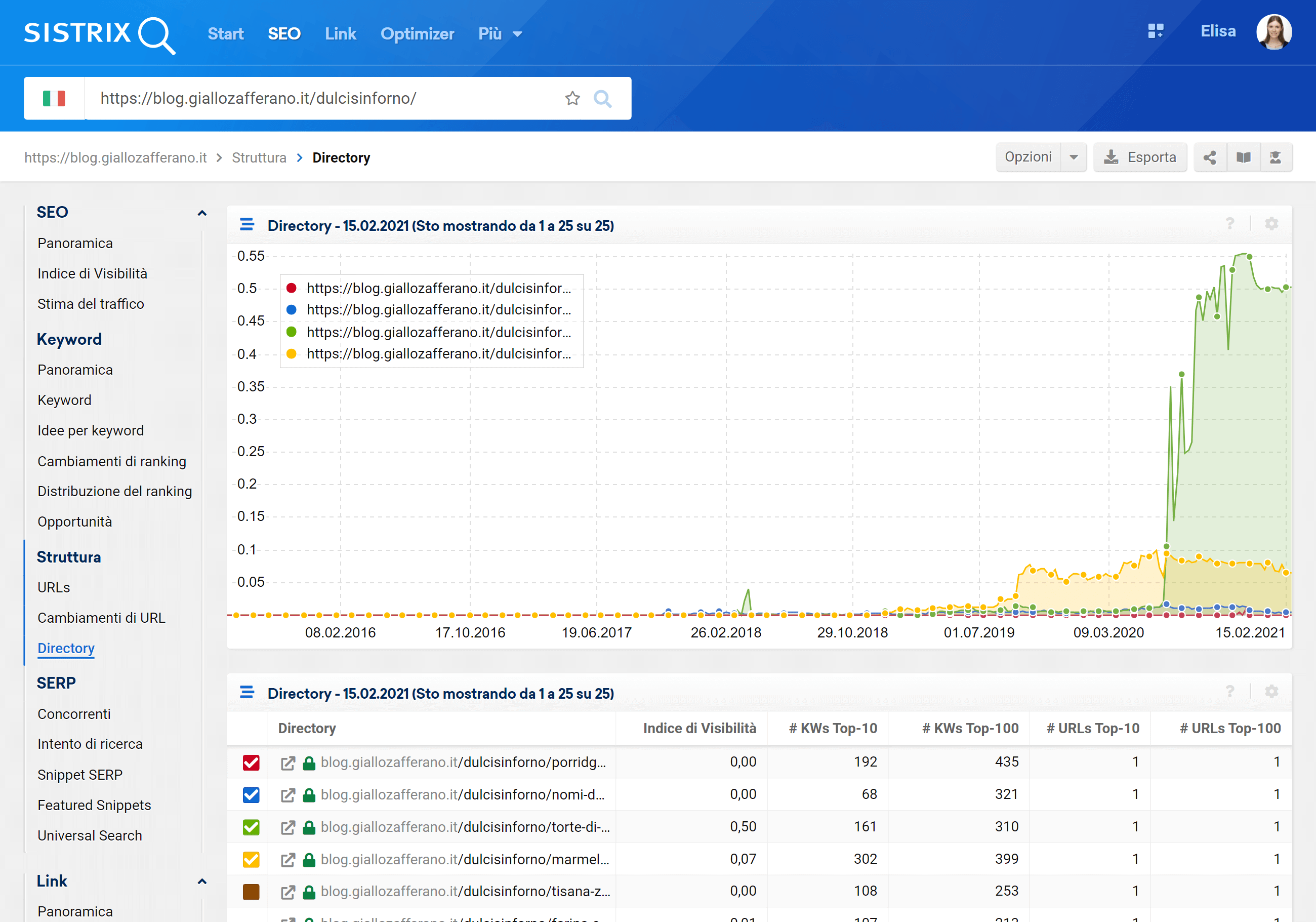Open Cambiamenti di URL sidebar item

click(101, 618)
